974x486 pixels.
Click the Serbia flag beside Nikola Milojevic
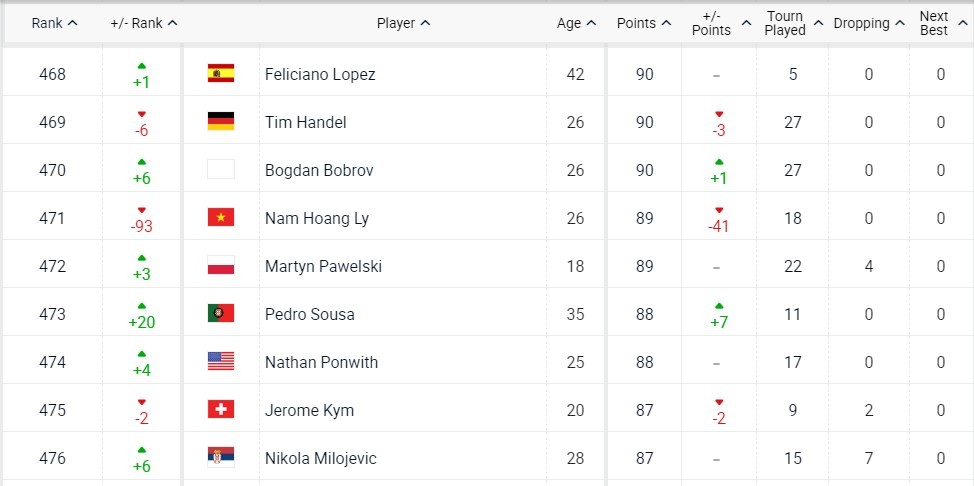[x=220, y=458]
